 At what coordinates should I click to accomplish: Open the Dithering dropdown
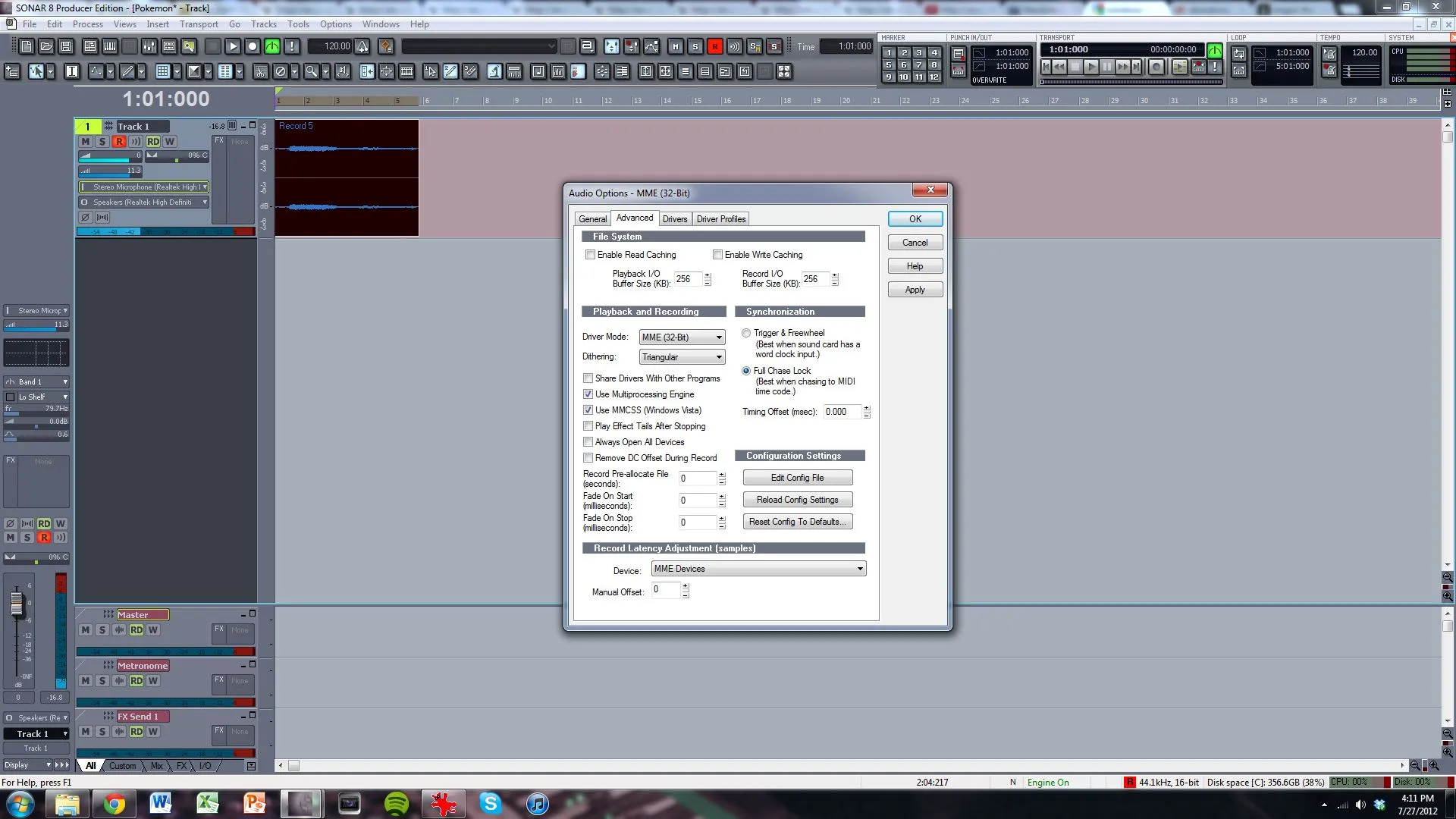[682, 357]
